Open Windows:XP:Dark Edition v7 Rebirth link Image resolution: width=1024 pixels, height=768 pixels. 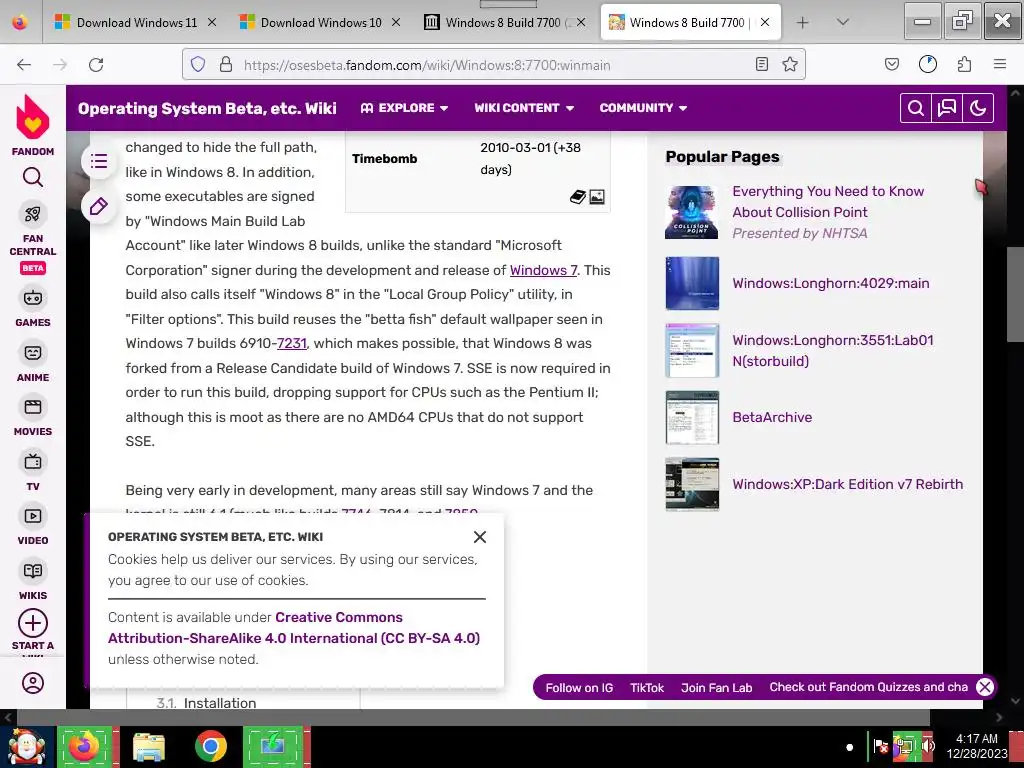pyautogui.click(x=848, y=484)
